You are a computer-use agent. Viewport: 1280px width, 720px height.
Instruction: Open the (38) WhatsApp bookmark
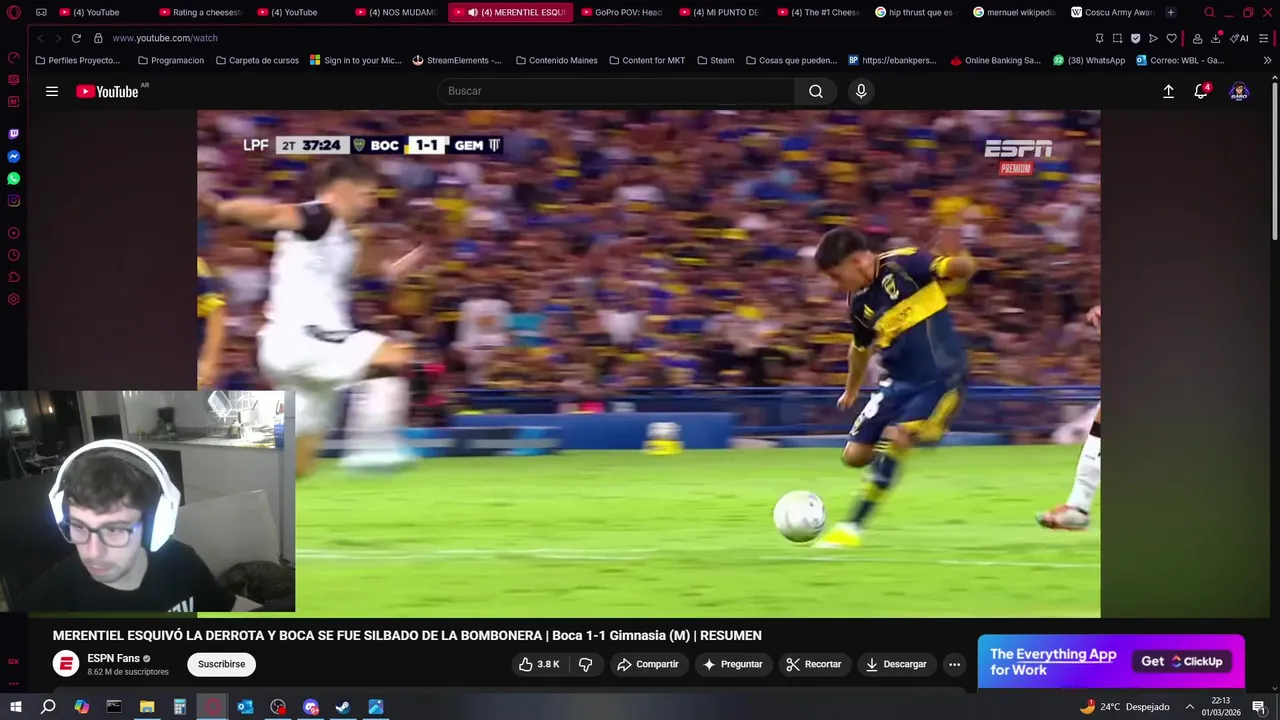pos(1088,60)
